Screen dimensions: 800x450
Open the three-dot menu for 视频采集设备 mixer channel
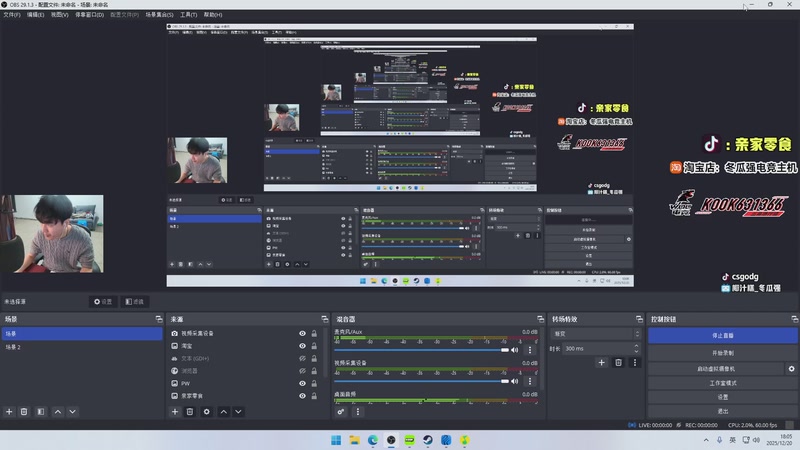pyautogui.click(x=530, y=381)
